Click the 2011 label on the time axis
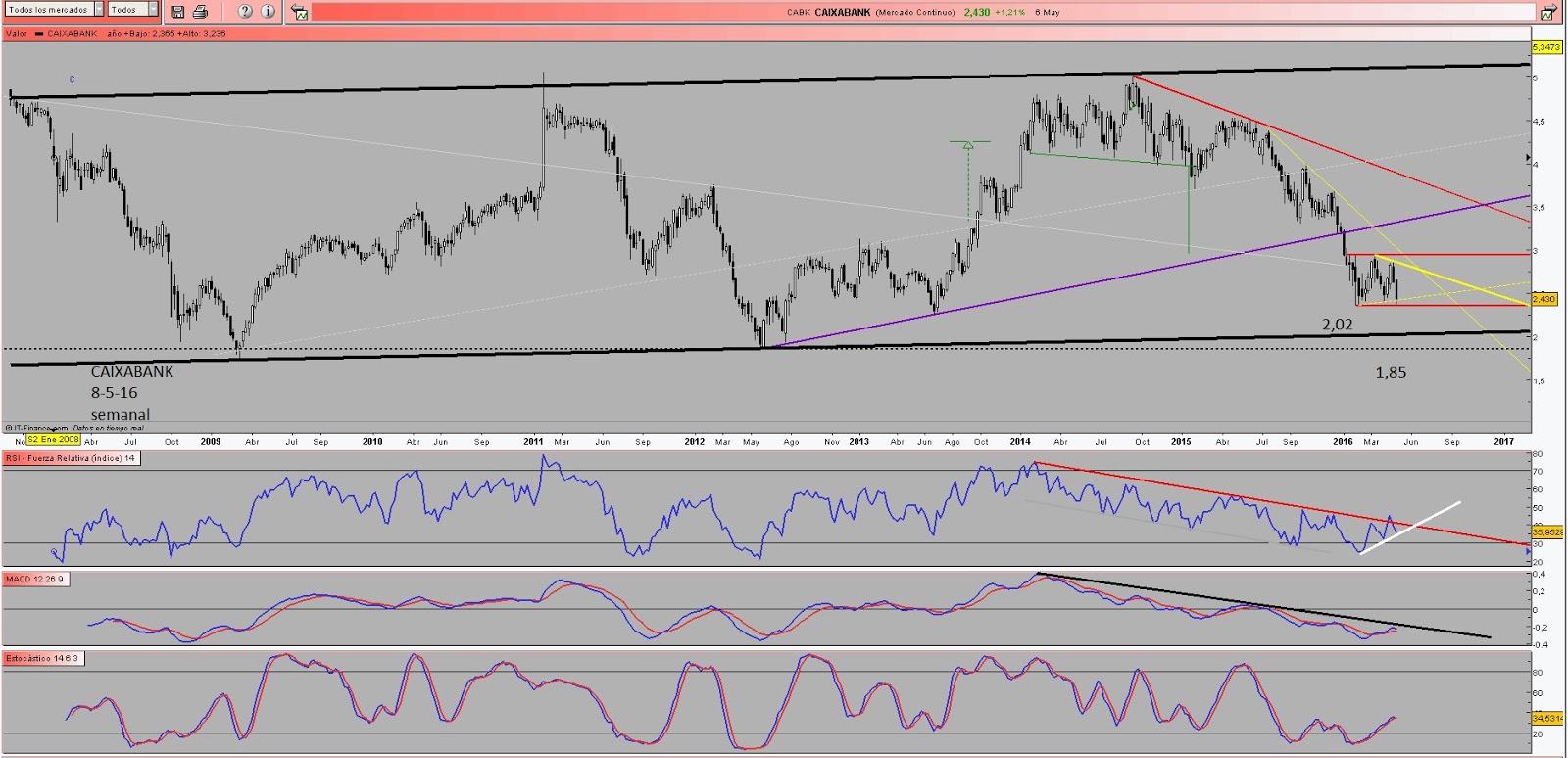Viewport: 1568px width, 758px height. pos(533,442)
